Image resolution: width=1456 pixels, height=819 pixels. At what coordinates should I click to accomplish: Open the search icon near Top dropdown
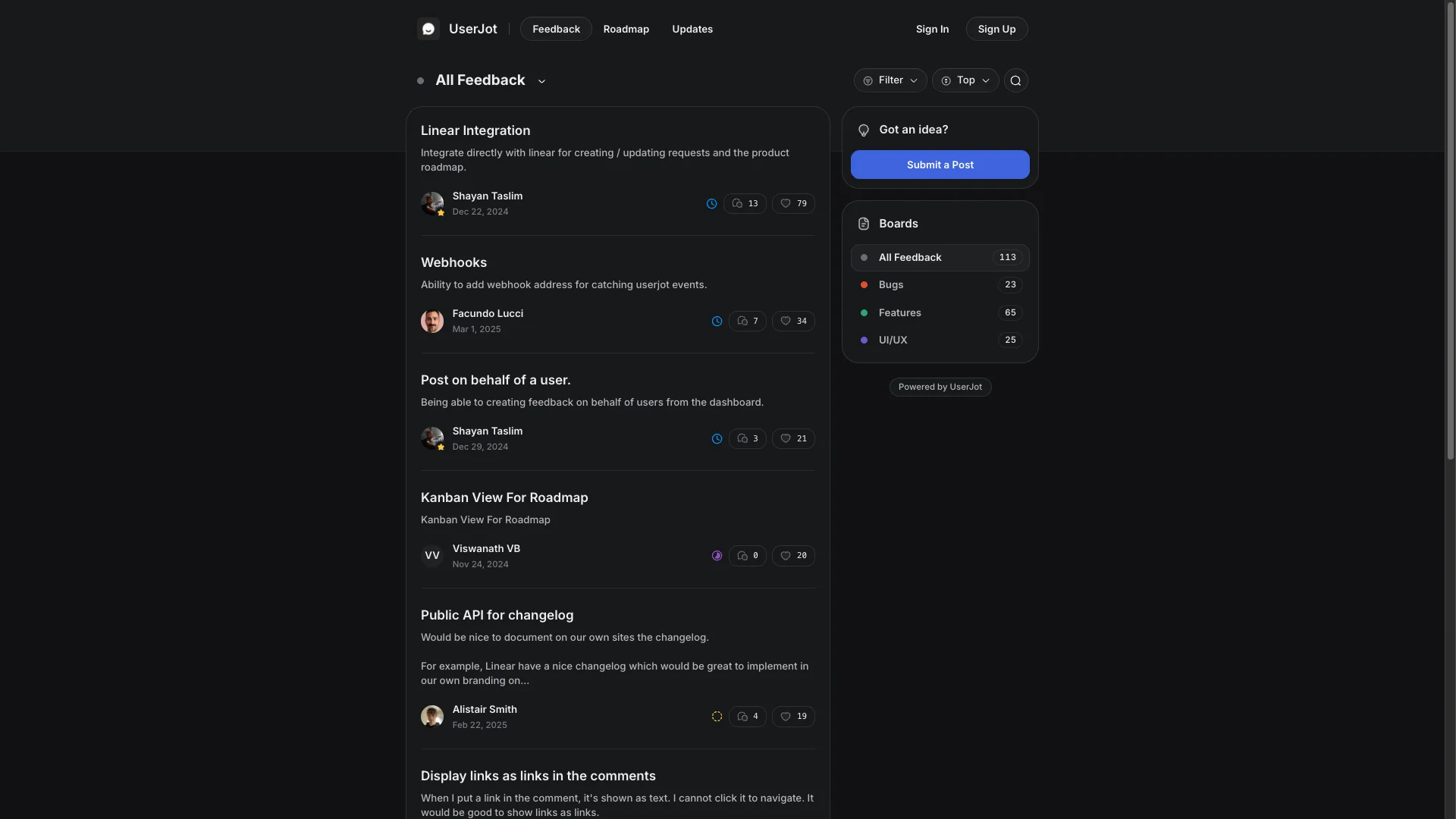(x=1015, y=80)
